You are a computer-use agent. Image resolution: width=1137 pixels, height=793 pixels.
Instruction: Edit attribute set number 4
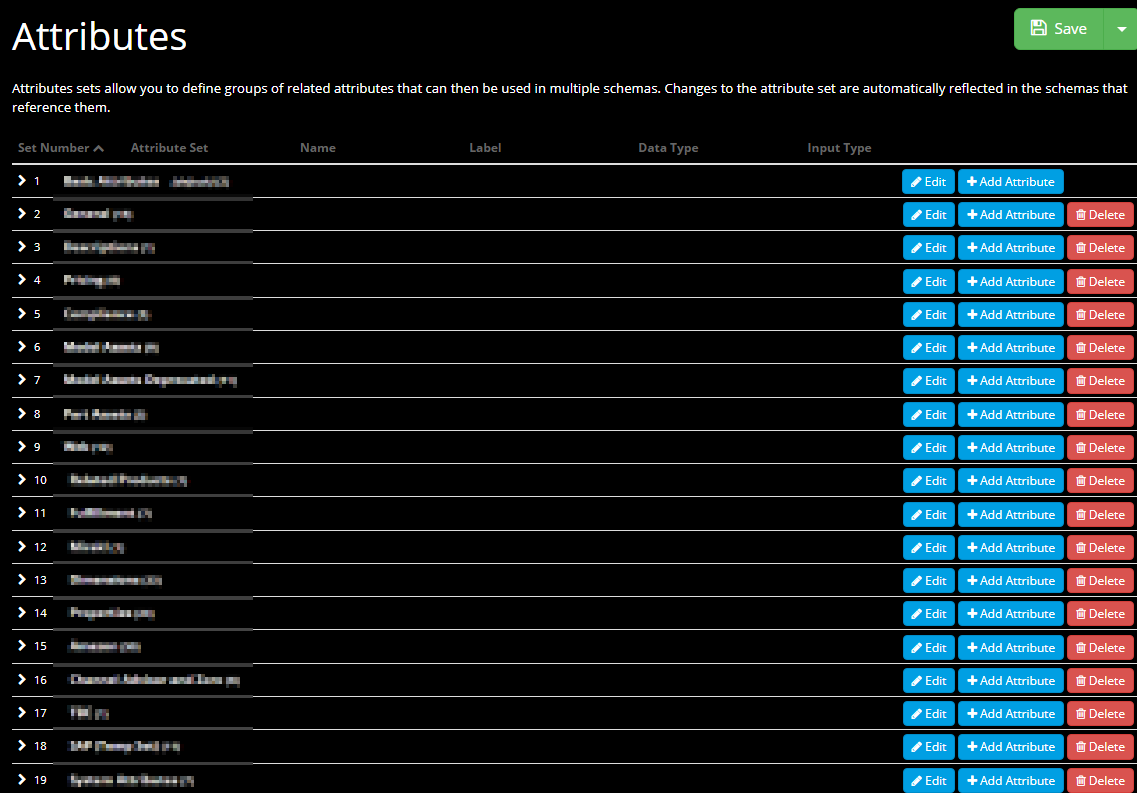coord(928,282)
